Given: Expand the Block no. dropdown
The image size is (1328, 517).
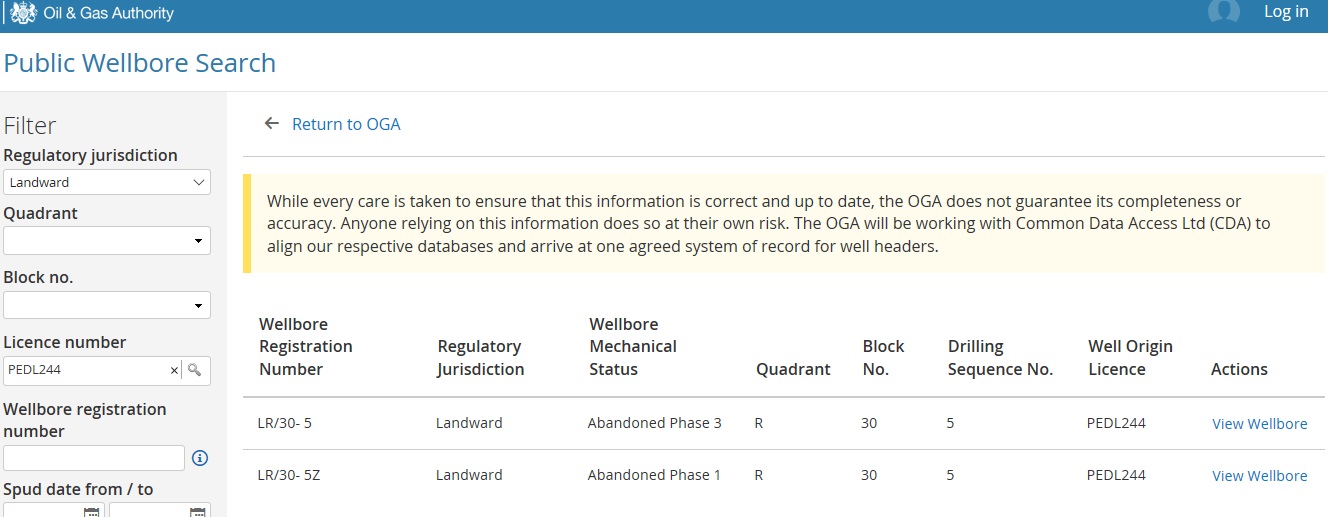Looking at the screenshot, I should click(x=107, y=305).
